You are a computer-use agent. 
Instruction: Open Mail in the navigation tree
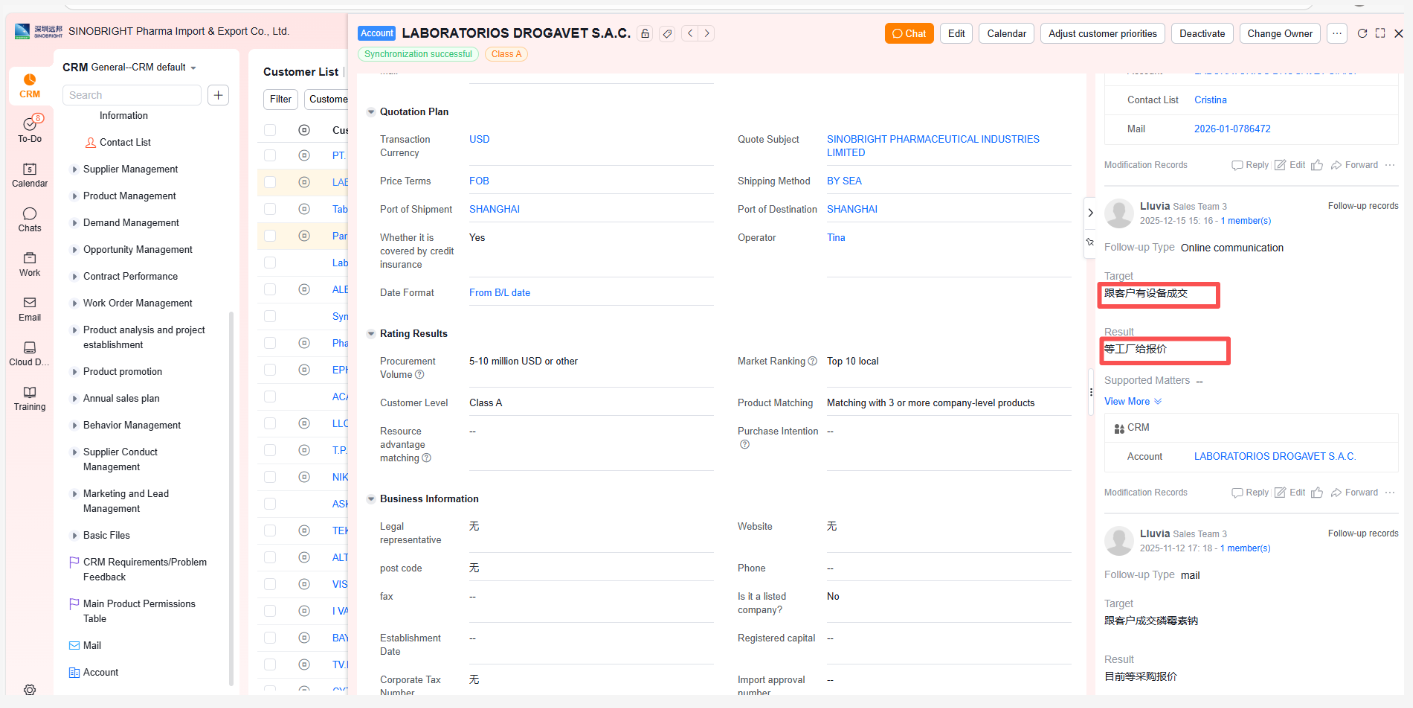(92, 645)
